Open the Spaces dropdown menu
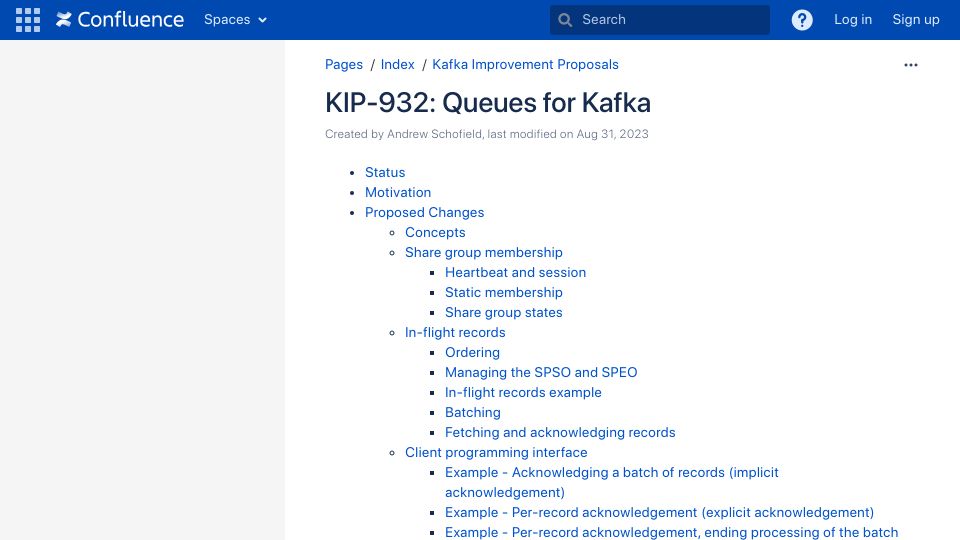The height and width of the screenshot is (540, 960). 236,20
